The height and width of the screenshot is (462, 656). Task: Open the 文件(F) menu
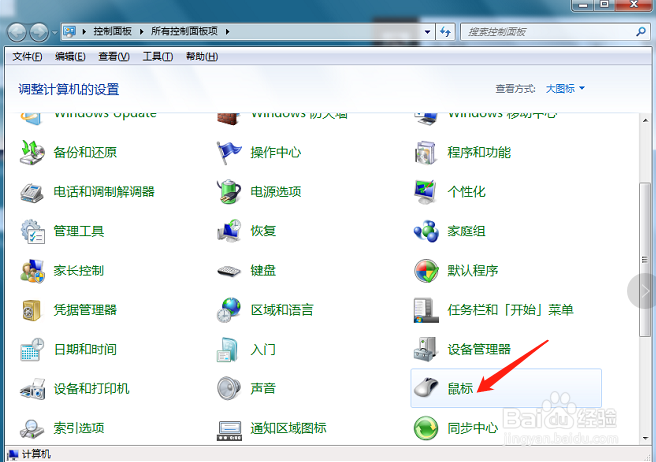[27, 56]
